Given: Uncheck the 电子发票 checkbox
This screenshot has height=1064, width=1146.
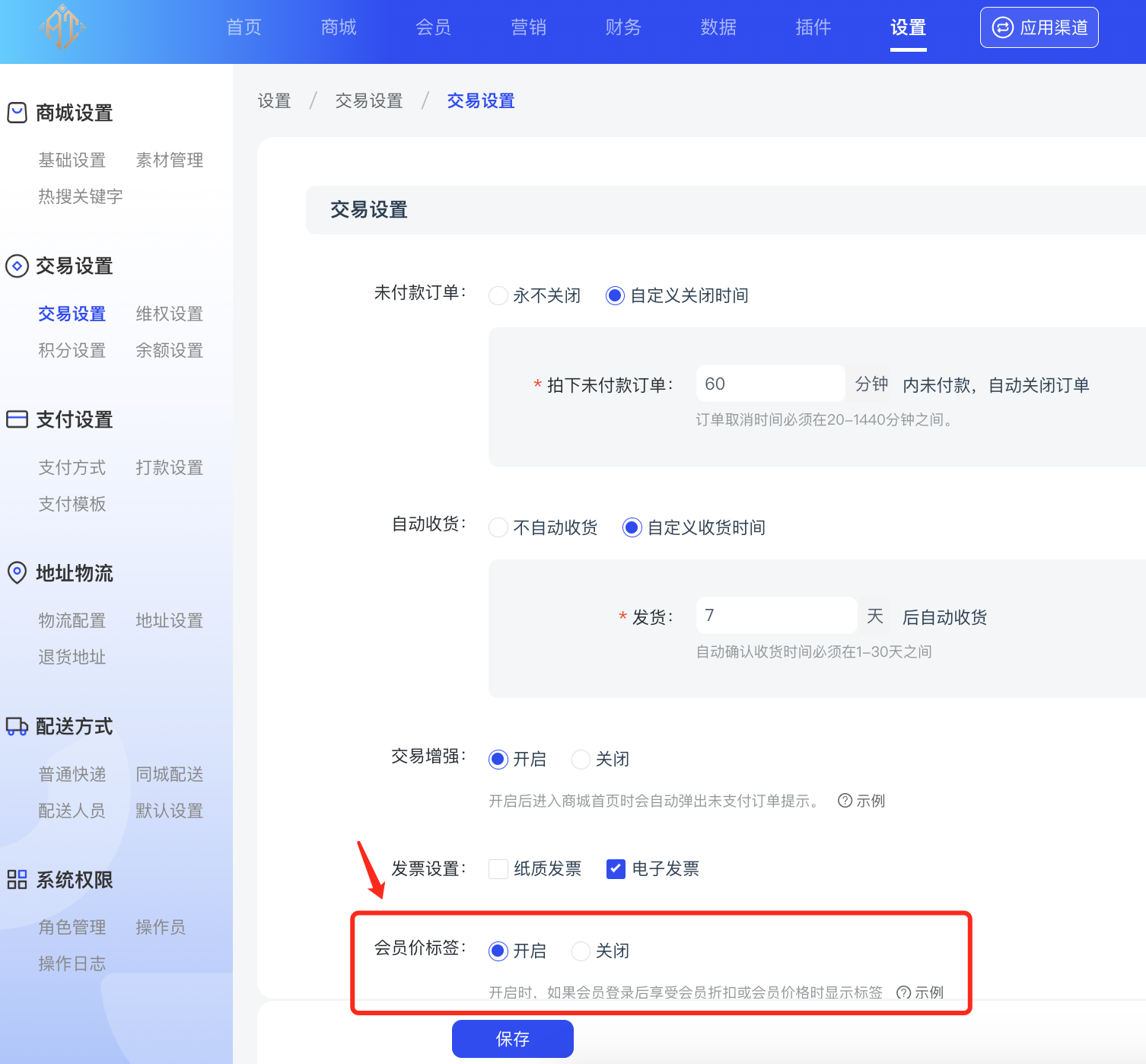Looking at the screenshot, I should pyautogui.click(x=616, y=868).
